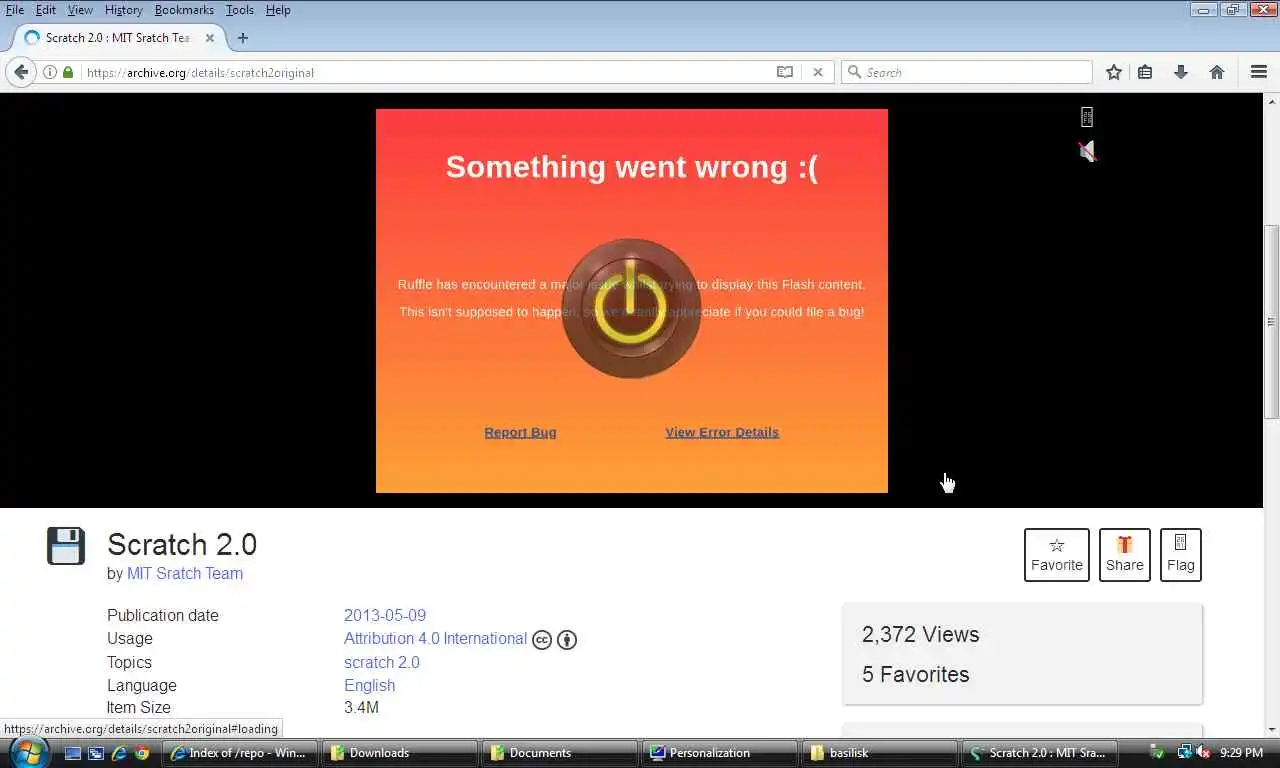
Task: Click the scratch 2.0 topic link
Action: pos(382,662)
